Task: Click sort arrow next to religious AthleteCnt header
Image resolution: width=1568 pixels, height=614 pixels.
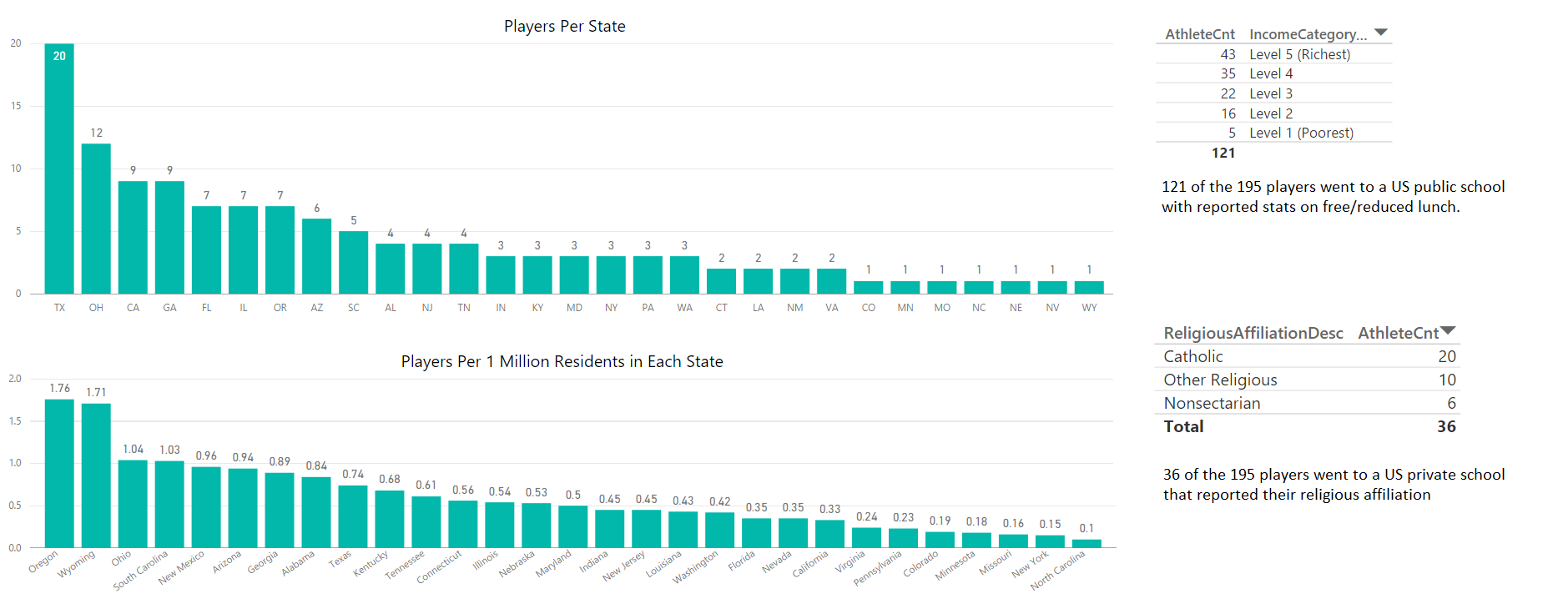Action: pos(1449,331)
